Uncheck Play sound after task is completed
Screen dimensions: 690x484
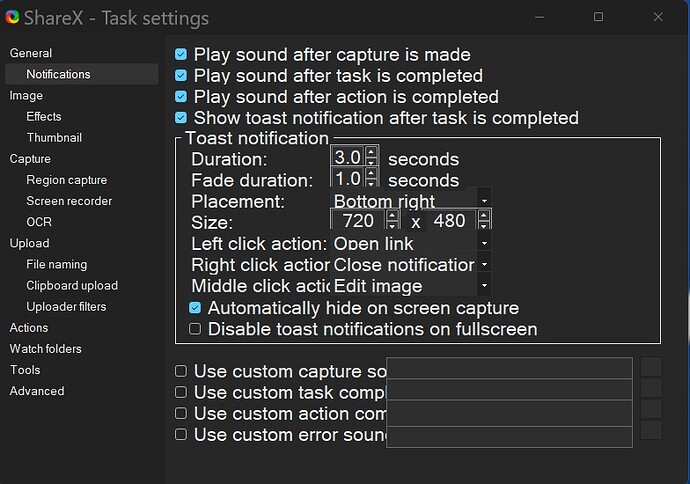pyautogui.click(x=181, y=75)
